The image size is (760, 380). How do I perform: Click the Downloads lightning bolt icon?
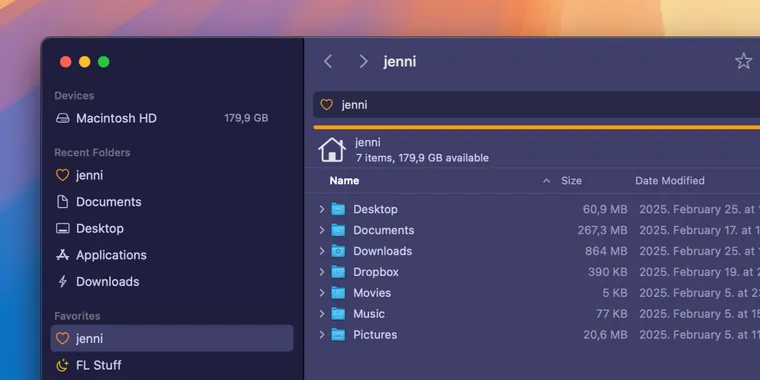[63, 282]
